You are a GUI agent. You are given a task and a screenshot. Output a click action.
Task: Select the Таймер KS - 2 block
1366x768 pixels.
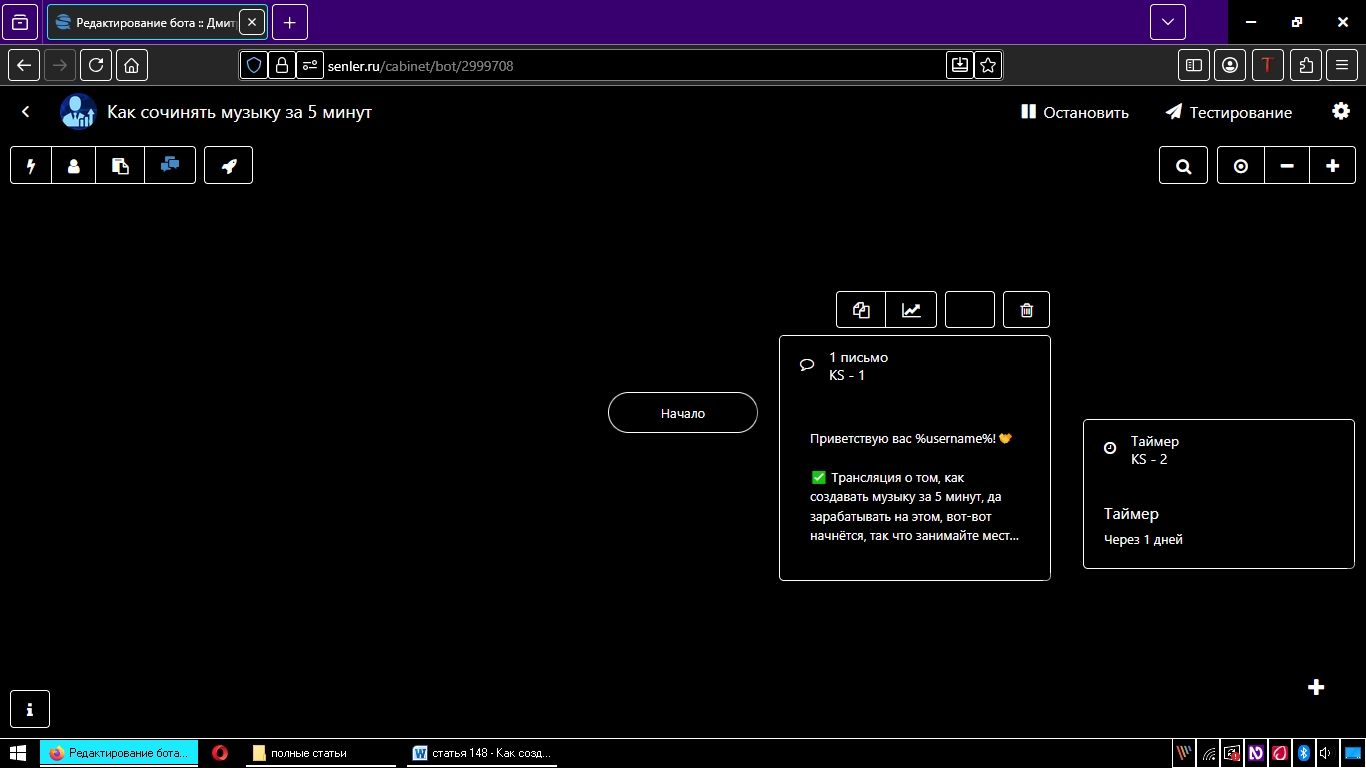pyautogui.click(x=1218, y=494)
